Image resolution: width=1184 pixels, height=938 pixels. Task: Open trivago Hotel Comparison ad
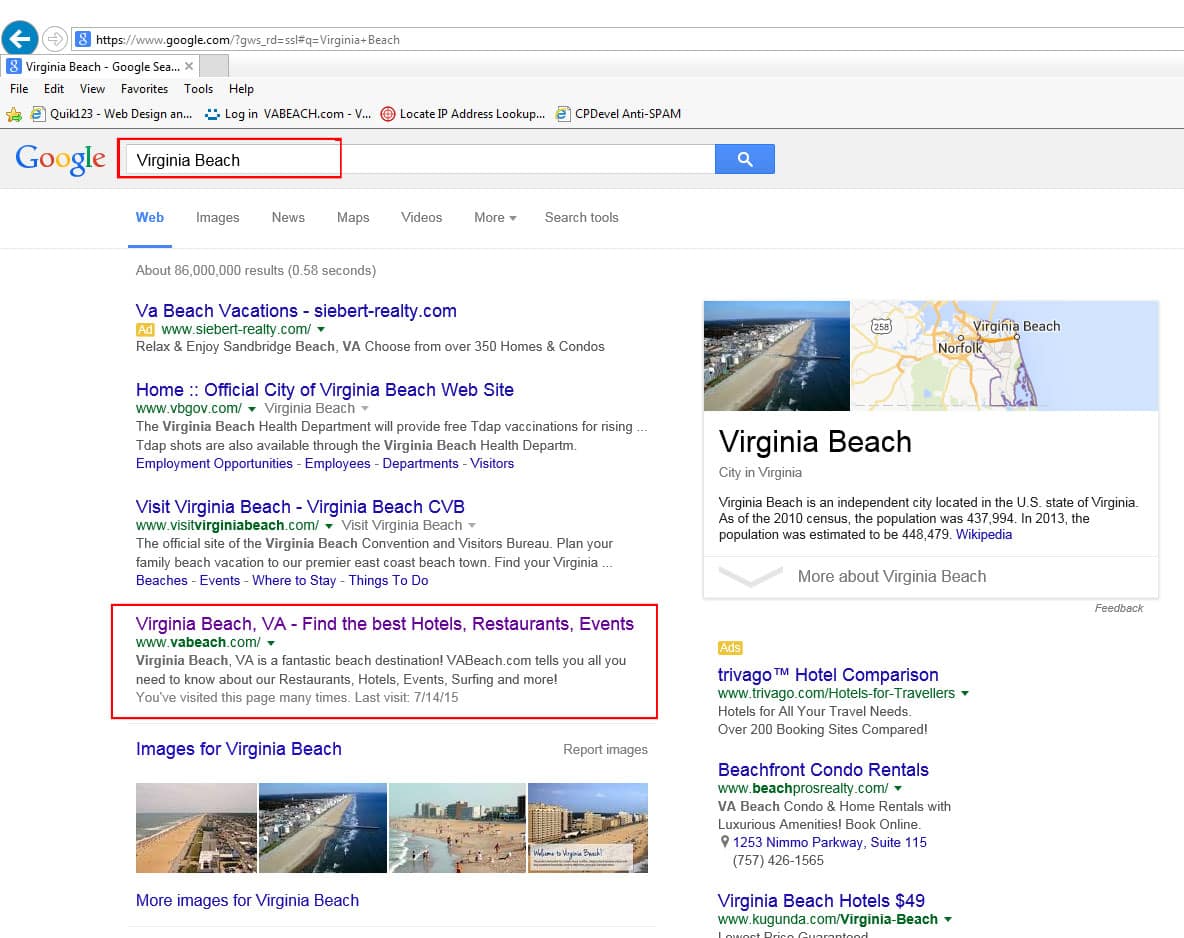point(828,675)
